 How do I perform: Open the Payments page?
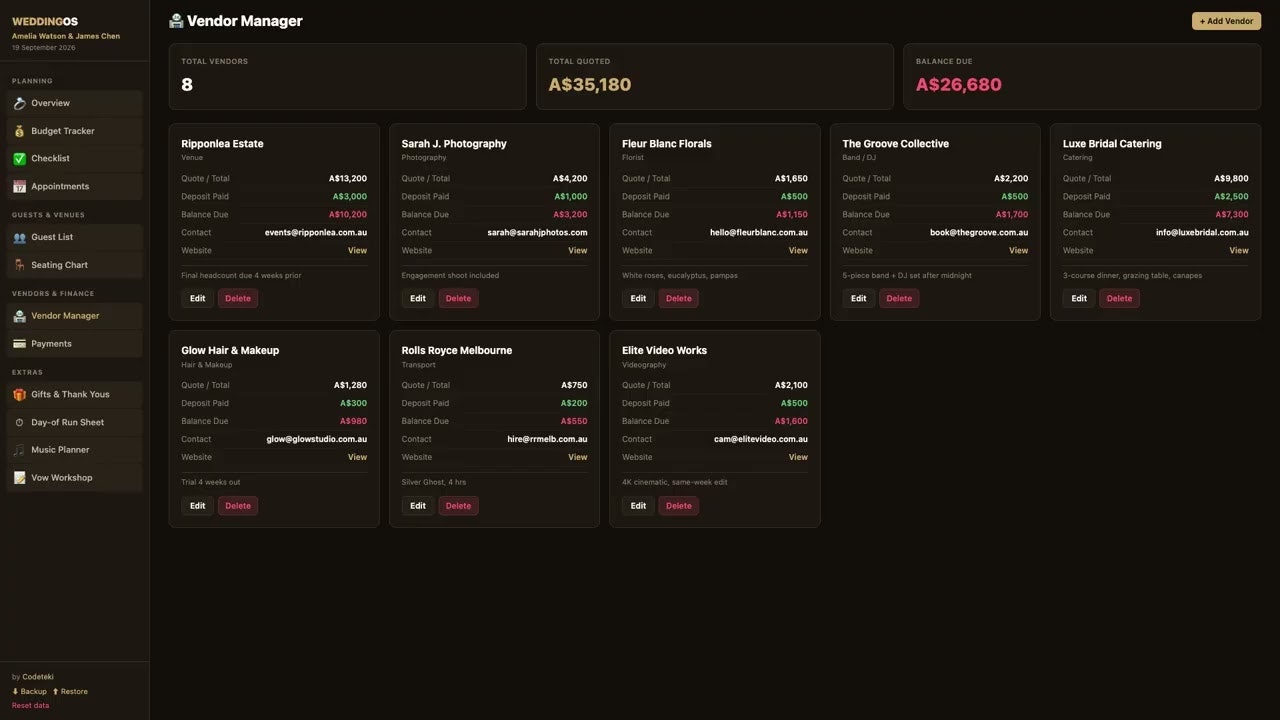[x=74, y=344]
